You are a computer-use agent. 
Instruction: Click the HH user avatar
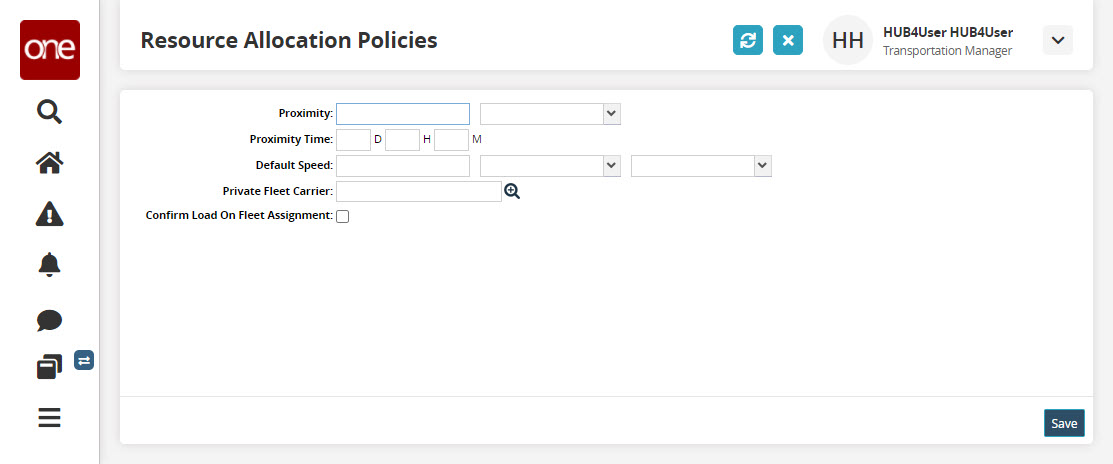click(x=848, y=41)
